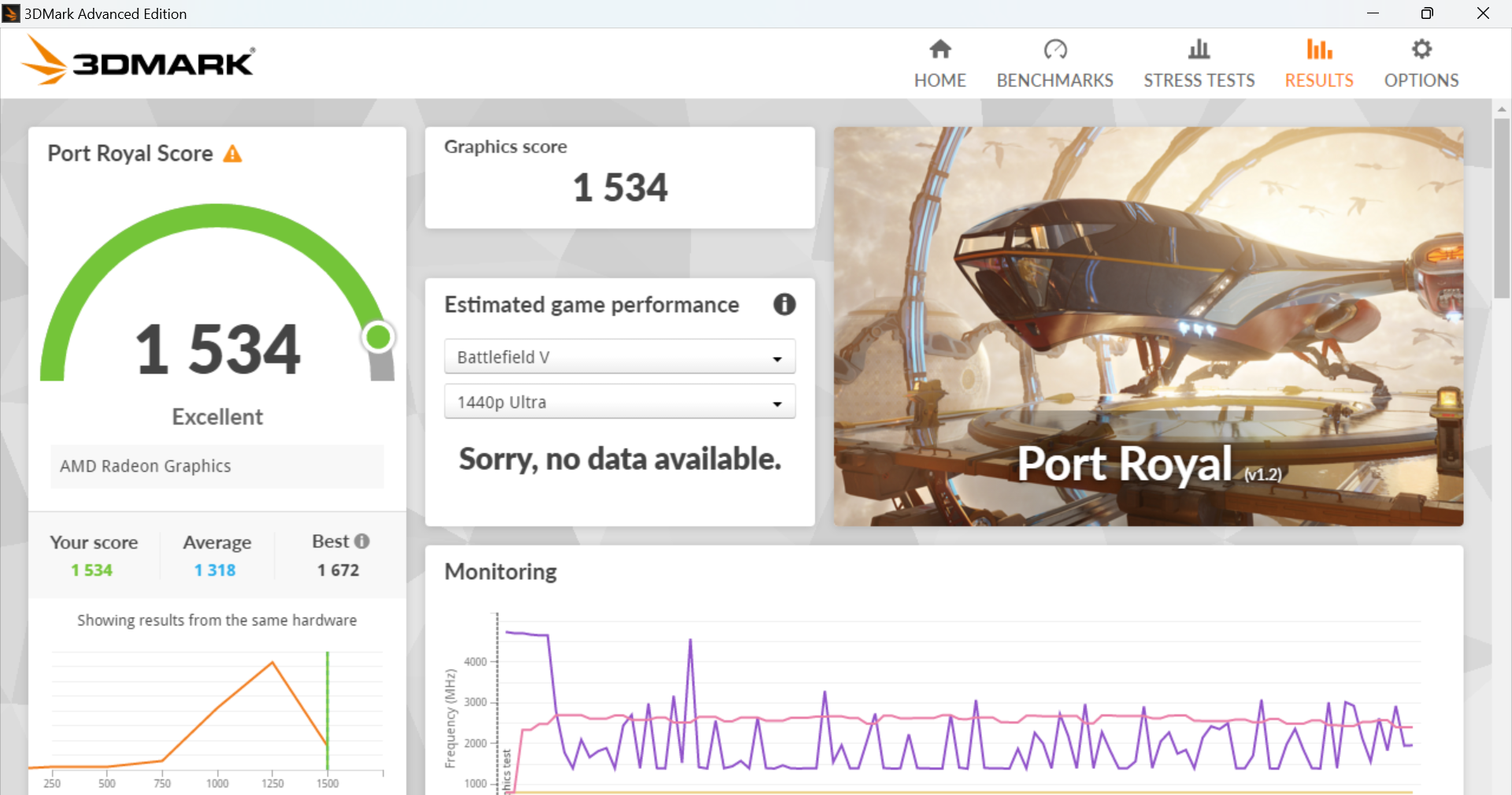The width and height of the screenshot is (1512, 795).
Task: Click the warning triangle next to Port Royal Score
Action: click(232, 154)
